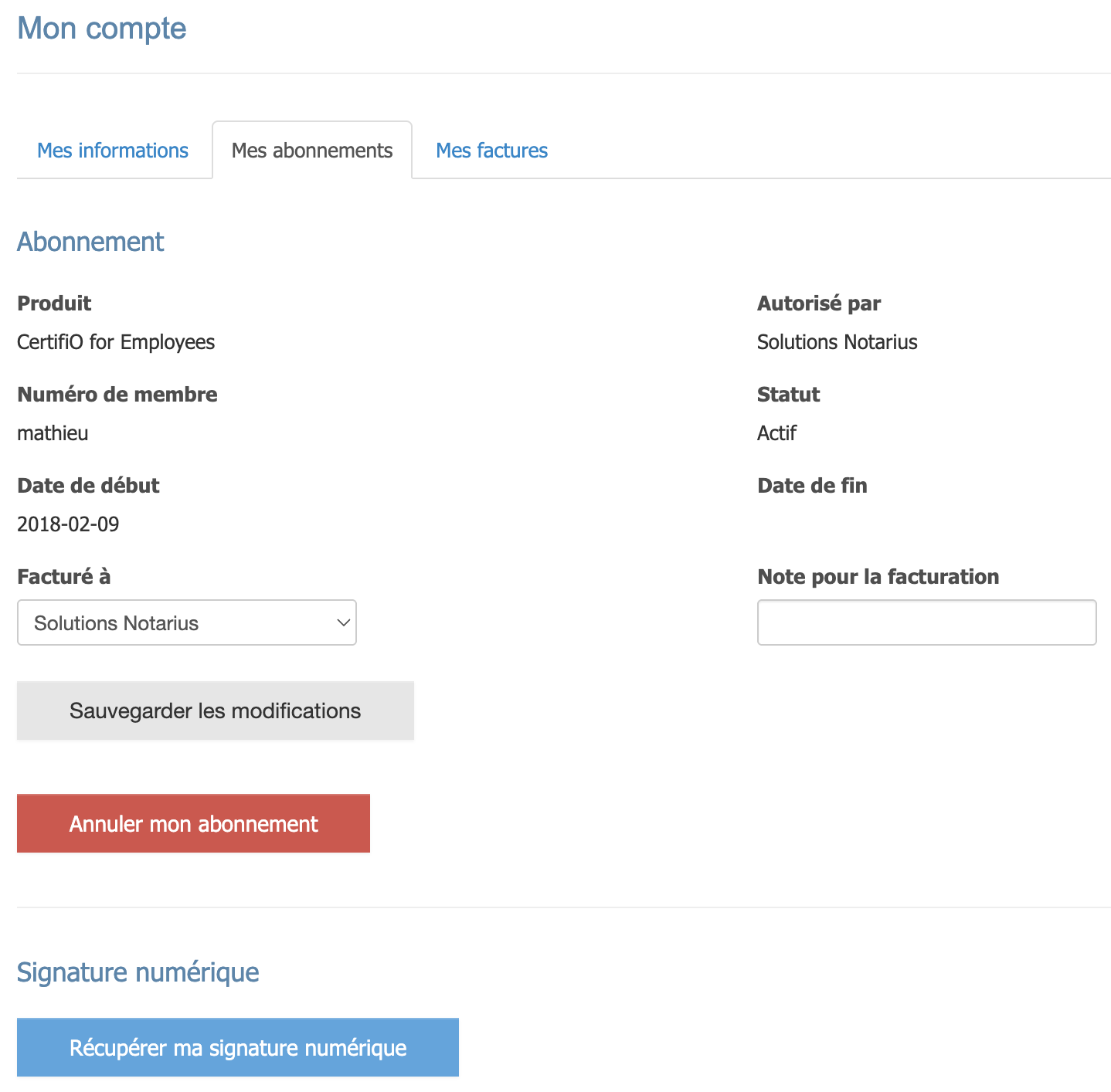The image size is (1111, 1092).
Task: Click the Facturé à label
Action: 63,577
